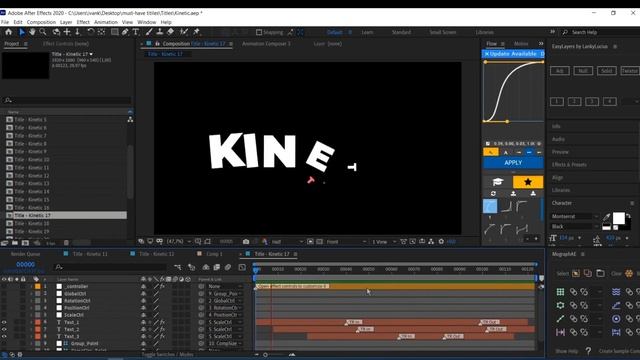The height and width of the screenshot is (360, 640).
Task: Click the composition flowchart icon in Project panel
Action: pyautogui.click(x=130, y=120)
